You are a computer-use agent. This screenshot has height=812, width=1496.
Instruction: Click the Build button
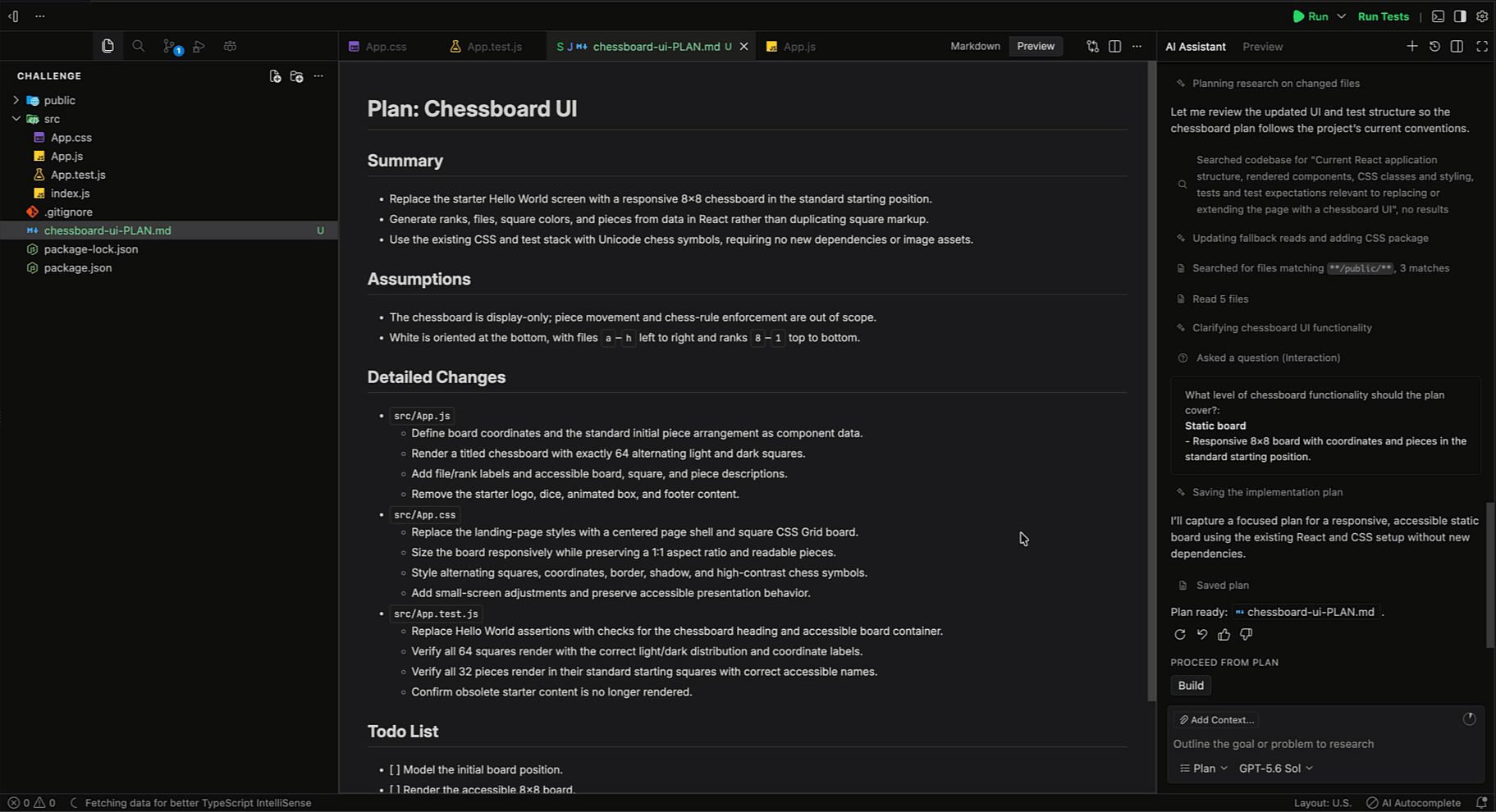pos(1191,686)
